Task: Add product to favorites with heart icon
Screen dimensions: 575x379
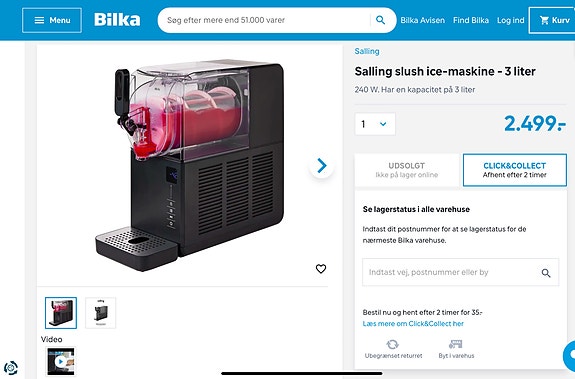Action: click(321, 269)
